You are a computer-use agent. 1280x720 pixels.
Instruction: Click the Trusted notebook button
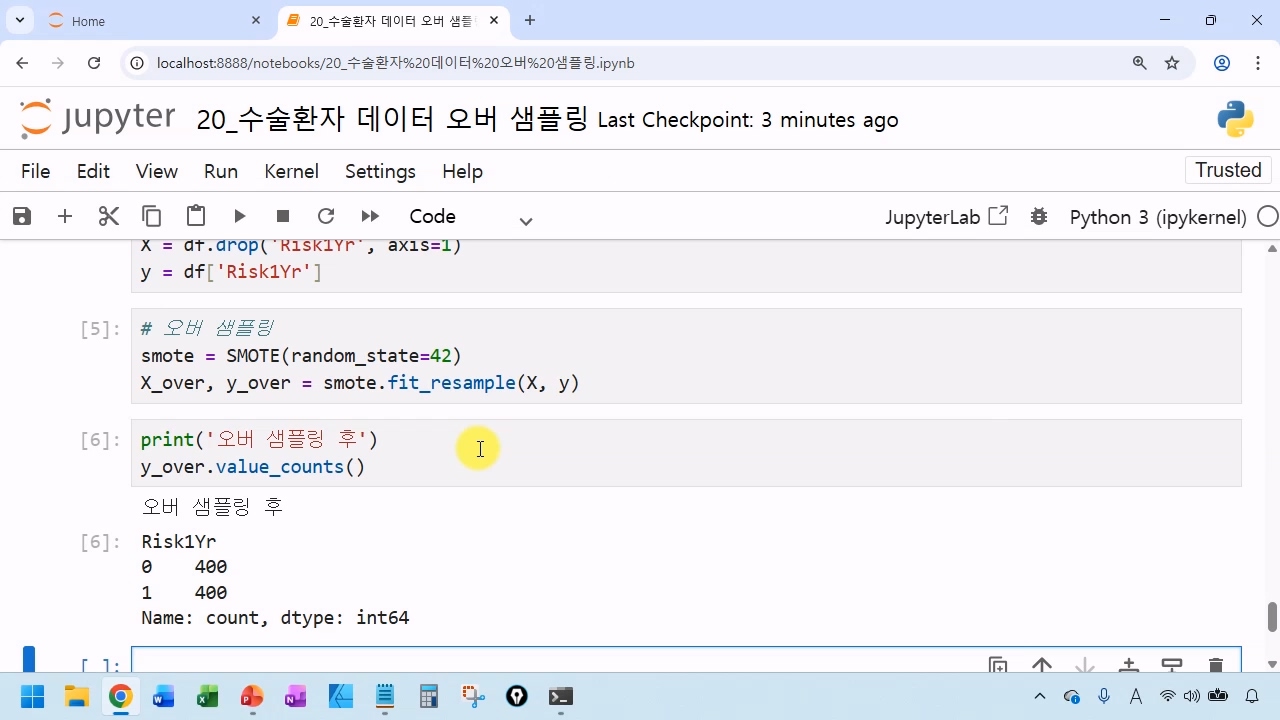(1228, 170)
